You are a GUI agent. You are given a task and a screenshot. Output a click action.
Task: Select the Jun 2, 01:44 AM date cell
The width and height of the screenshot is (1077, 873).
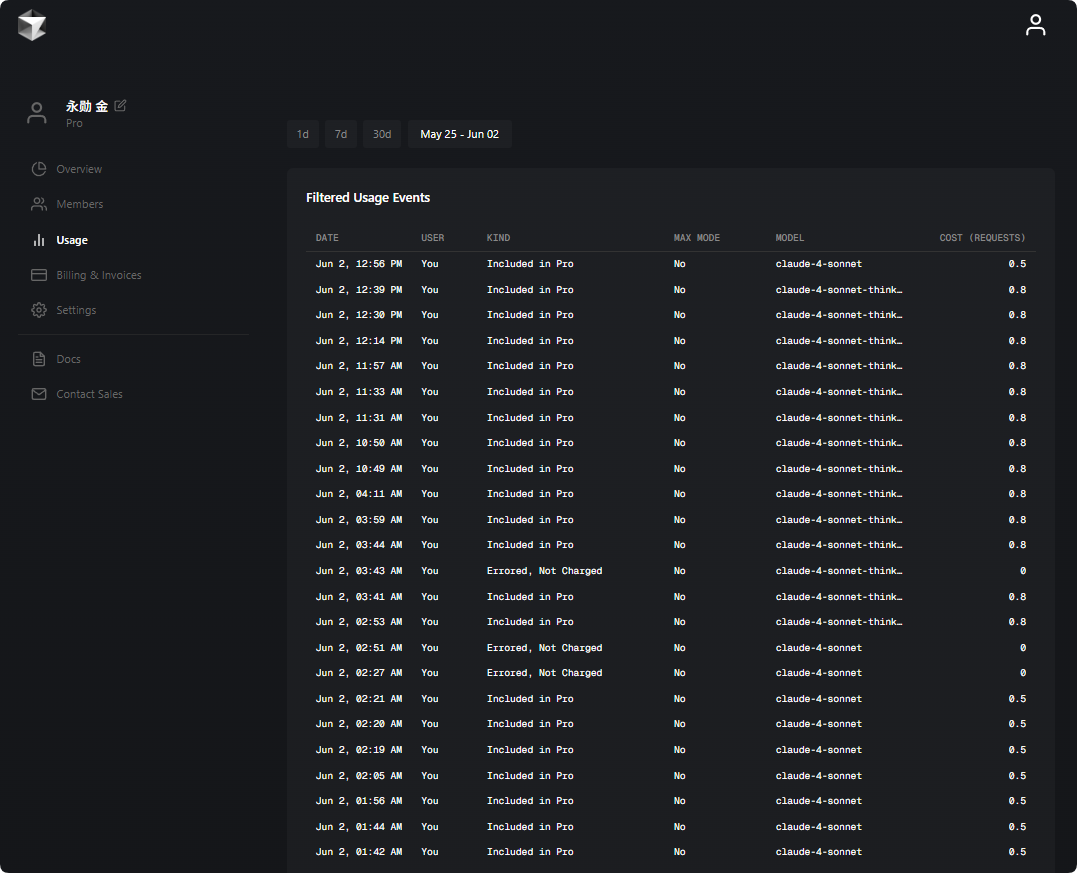tap(359, 827)
